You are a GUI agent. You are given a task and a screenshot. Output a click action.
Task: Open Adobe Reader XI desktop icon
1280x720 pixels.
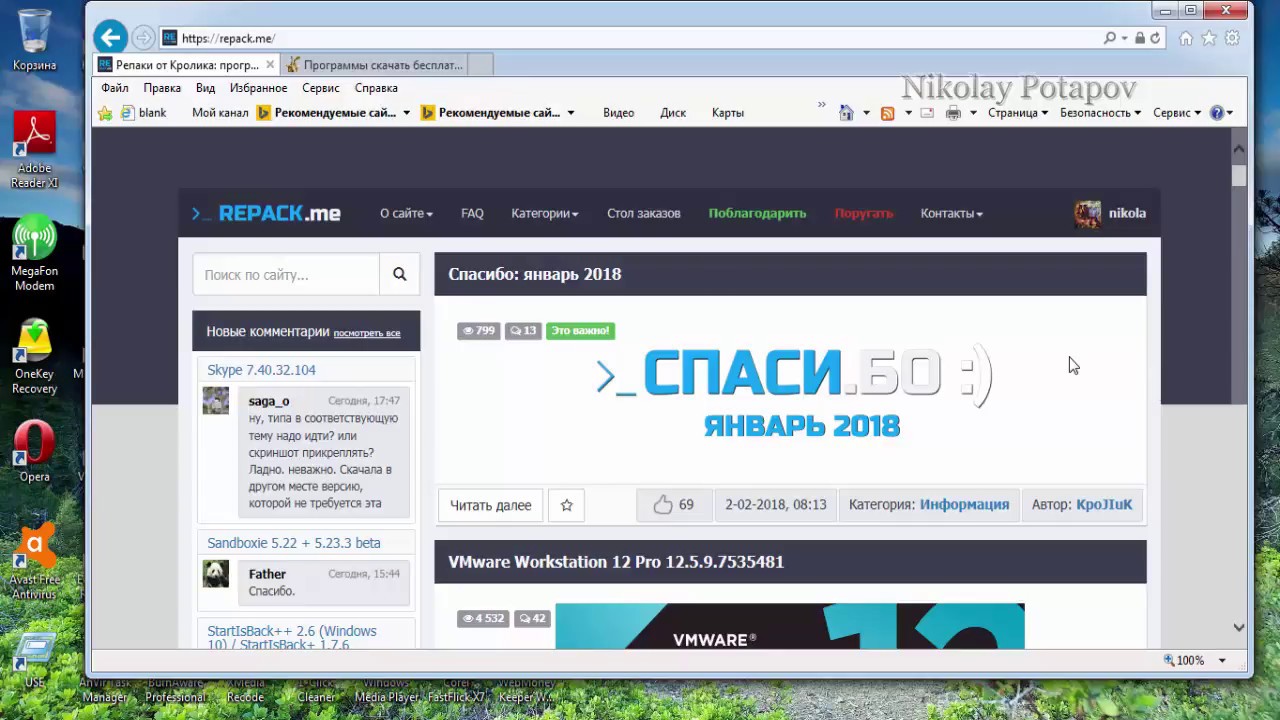pyautogui.click(x=34, y=150)
